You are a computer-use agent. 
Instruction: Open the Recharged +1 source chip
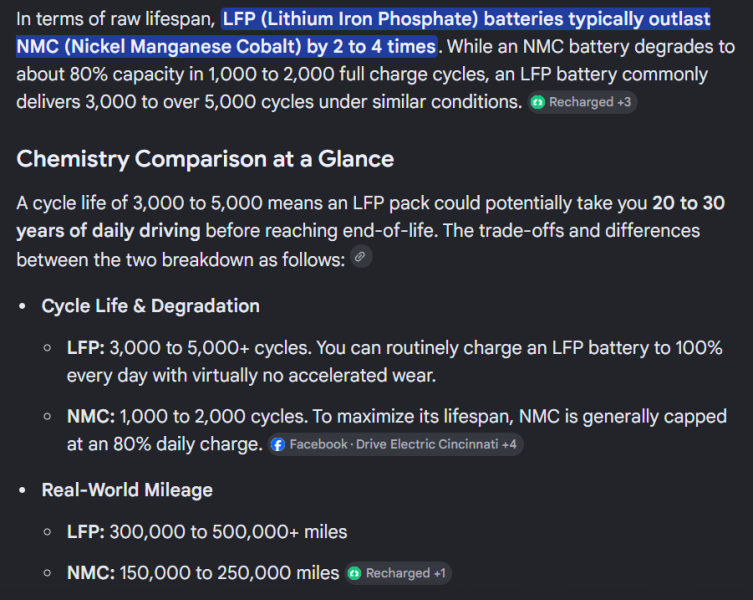coord(398,573)
